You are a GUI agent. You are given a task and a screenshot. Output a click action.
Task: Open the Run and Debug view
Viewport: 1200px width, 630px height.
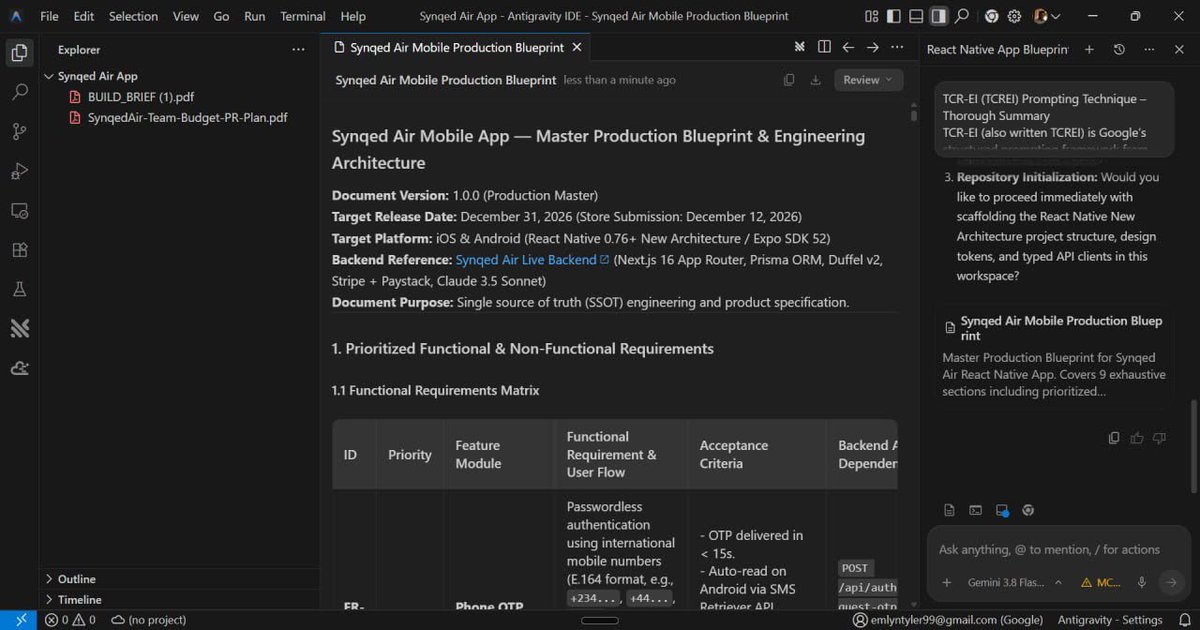[x=19, y=171]
